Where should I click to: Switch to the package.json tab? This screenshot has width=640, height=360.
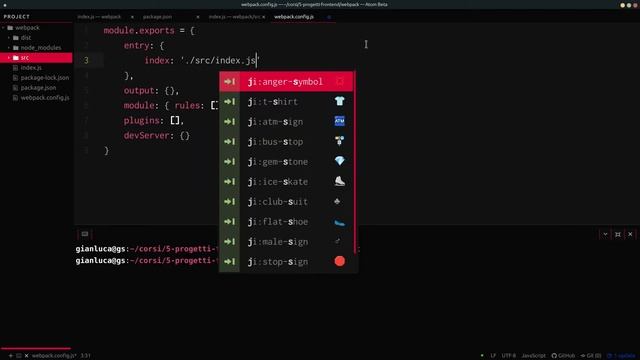(158, 17)
